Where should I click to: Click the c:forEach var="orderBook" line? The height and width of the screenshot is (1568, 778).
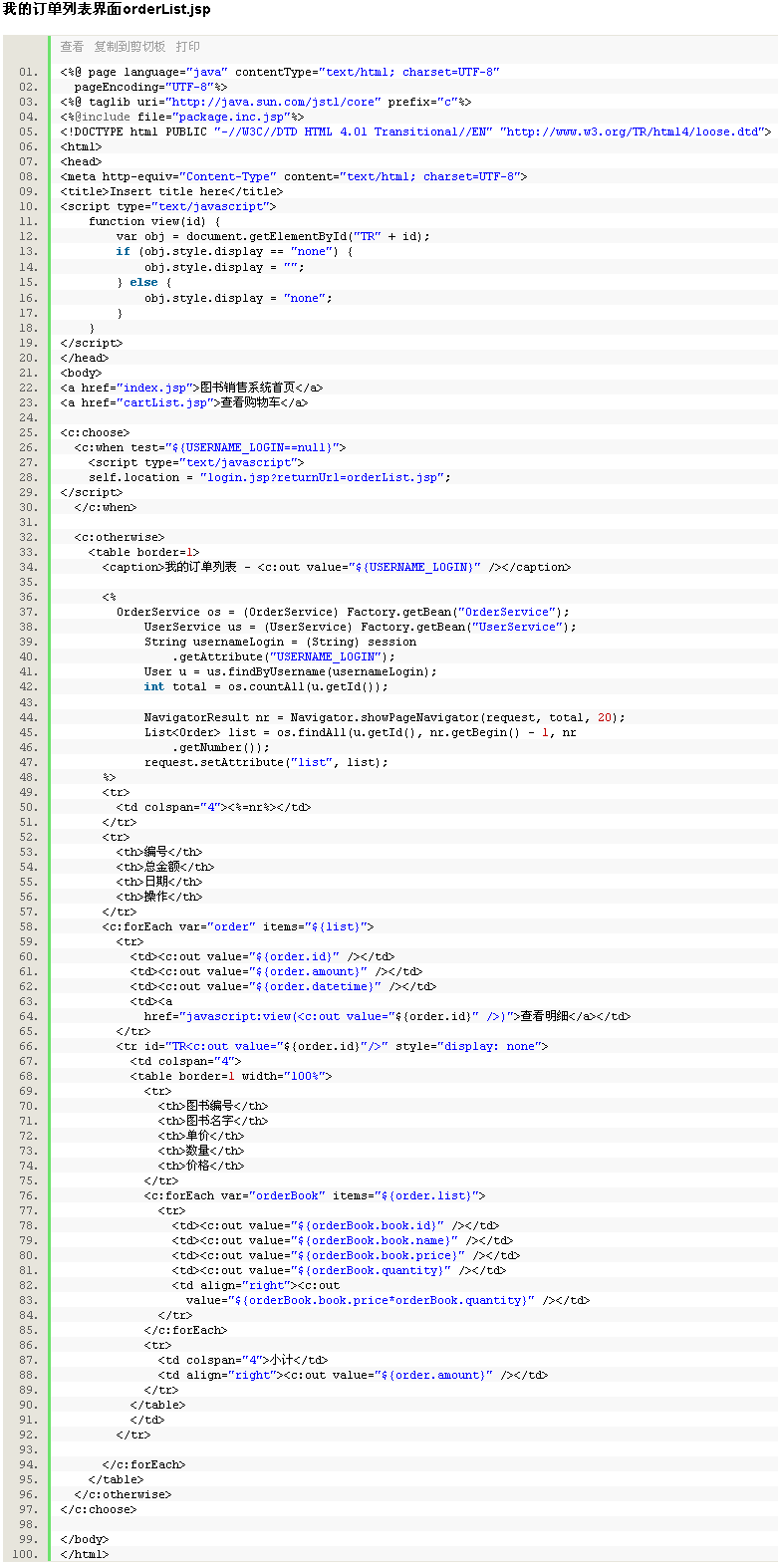click(x=315, y=1195)
